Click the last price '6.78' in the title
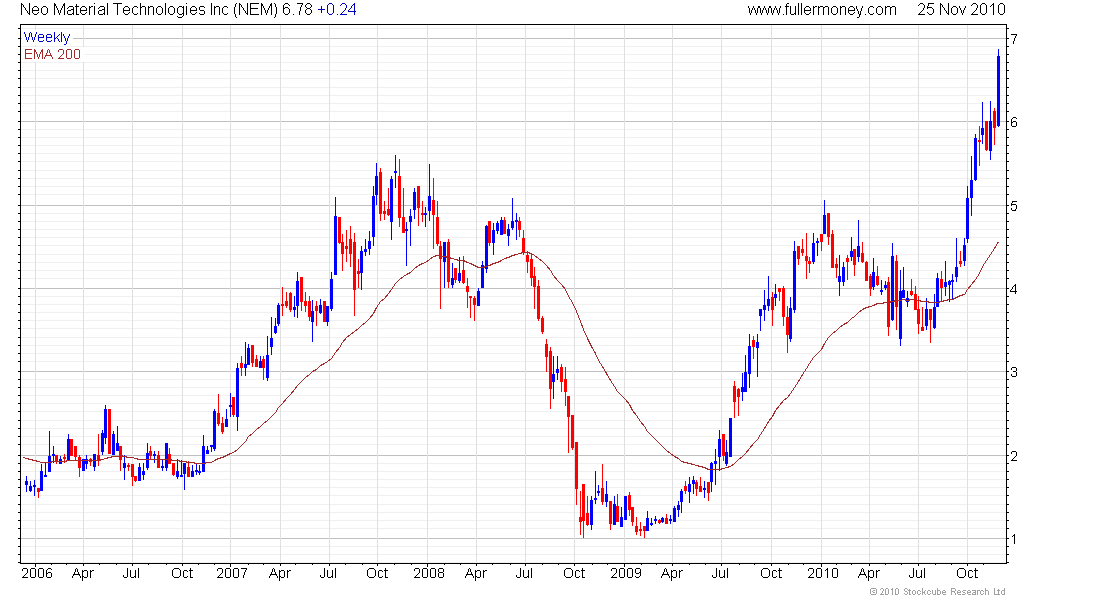 (x=297, y=10)
